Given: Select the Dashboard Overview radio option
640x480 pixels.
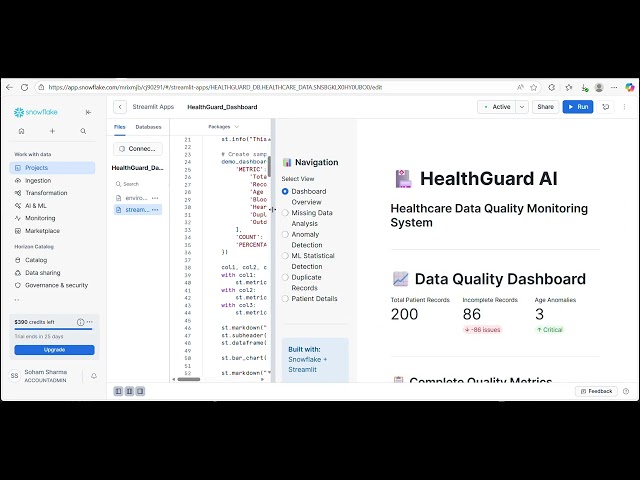Looking at the screenshot, I should 285,191.
